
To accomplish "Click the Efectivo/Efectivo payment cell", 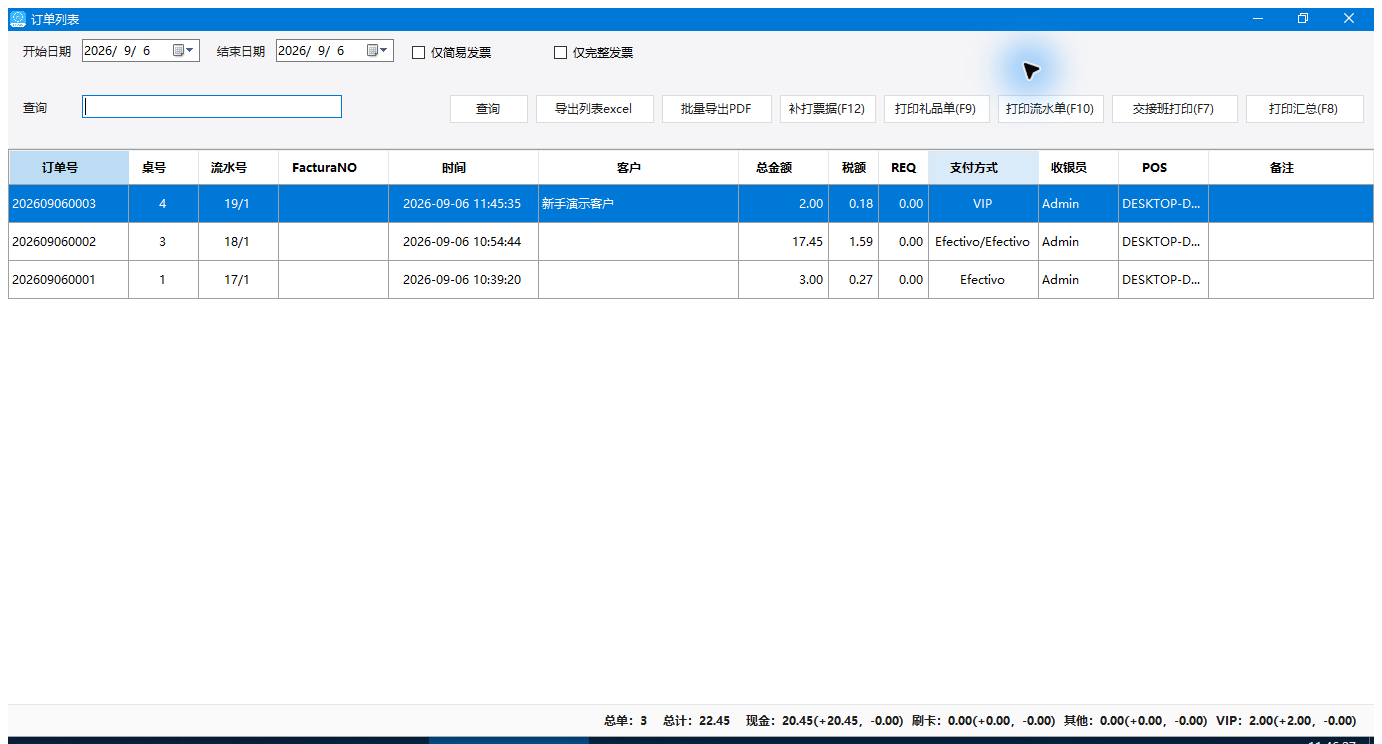I will (x=982, y=242).
